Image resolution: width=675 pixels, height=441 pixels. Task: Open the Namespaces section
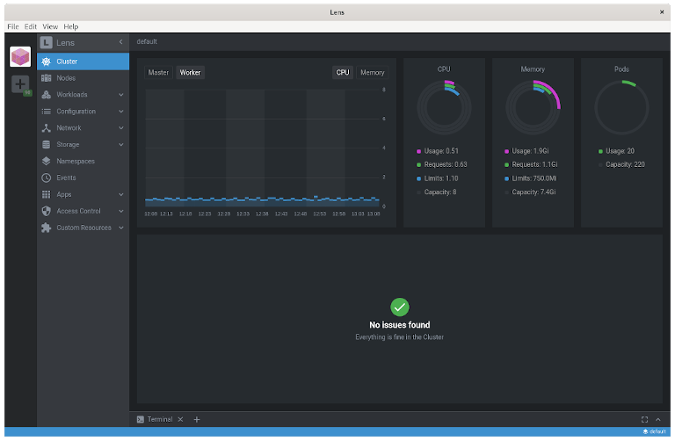[x=75, y=161]
